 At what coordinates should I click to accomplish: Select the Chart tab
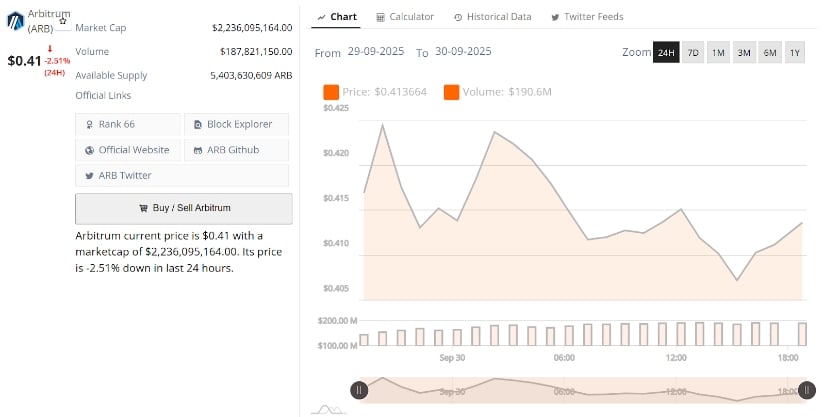point(336,17)
